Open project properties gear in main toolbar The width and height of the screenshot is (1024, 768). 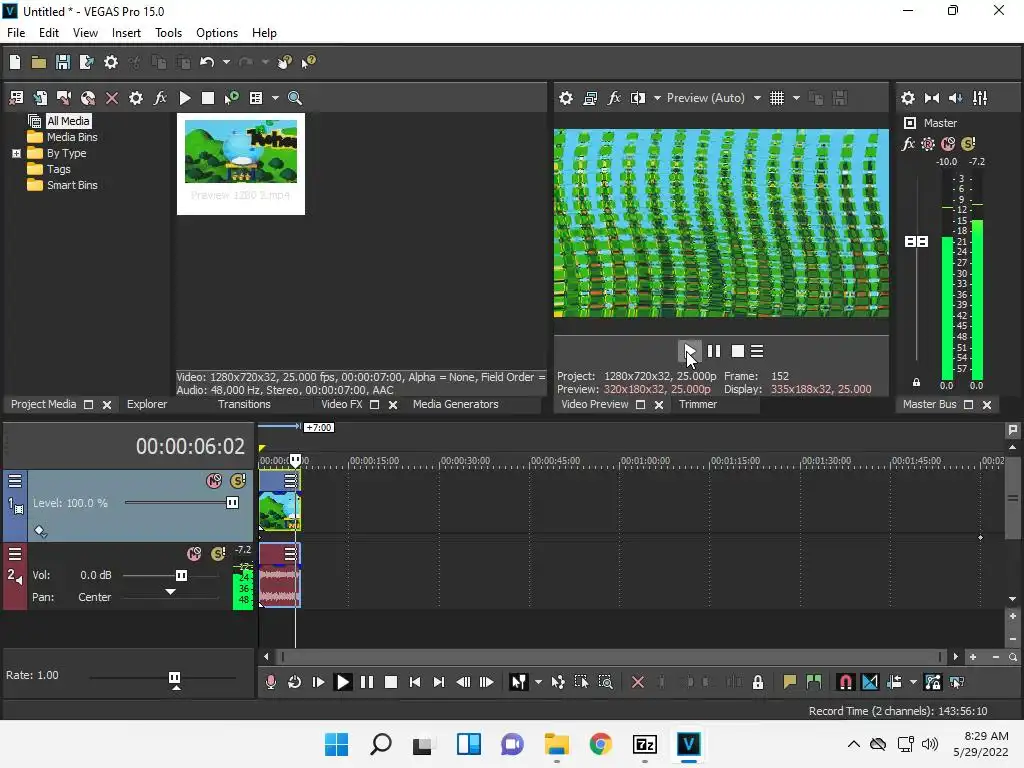point(111,62)
